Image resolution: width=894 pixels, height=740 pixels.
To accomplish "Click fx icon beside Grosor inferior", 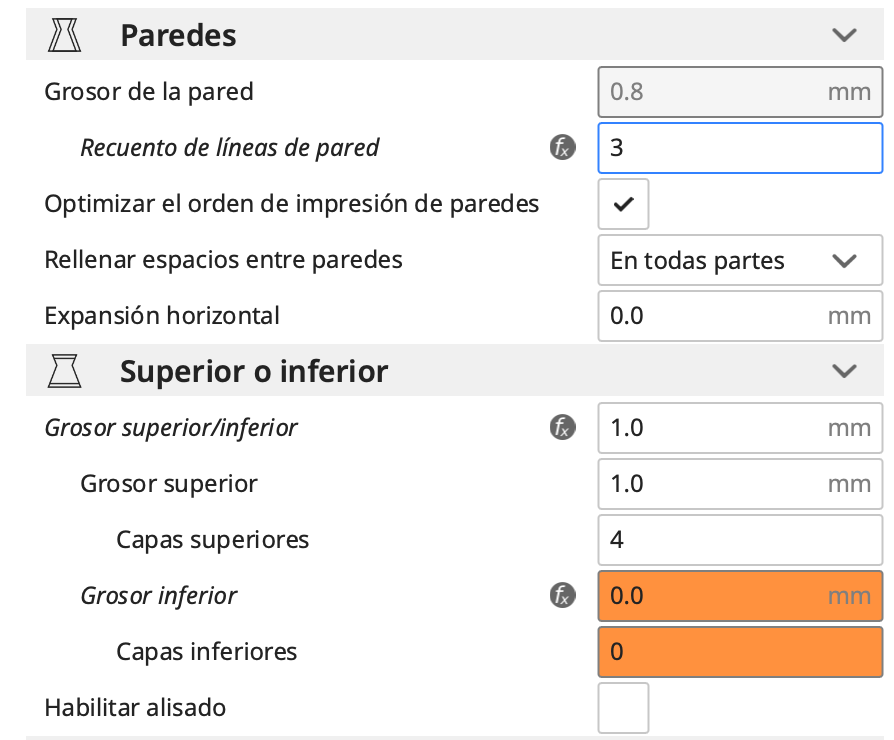I will point(563,596).
